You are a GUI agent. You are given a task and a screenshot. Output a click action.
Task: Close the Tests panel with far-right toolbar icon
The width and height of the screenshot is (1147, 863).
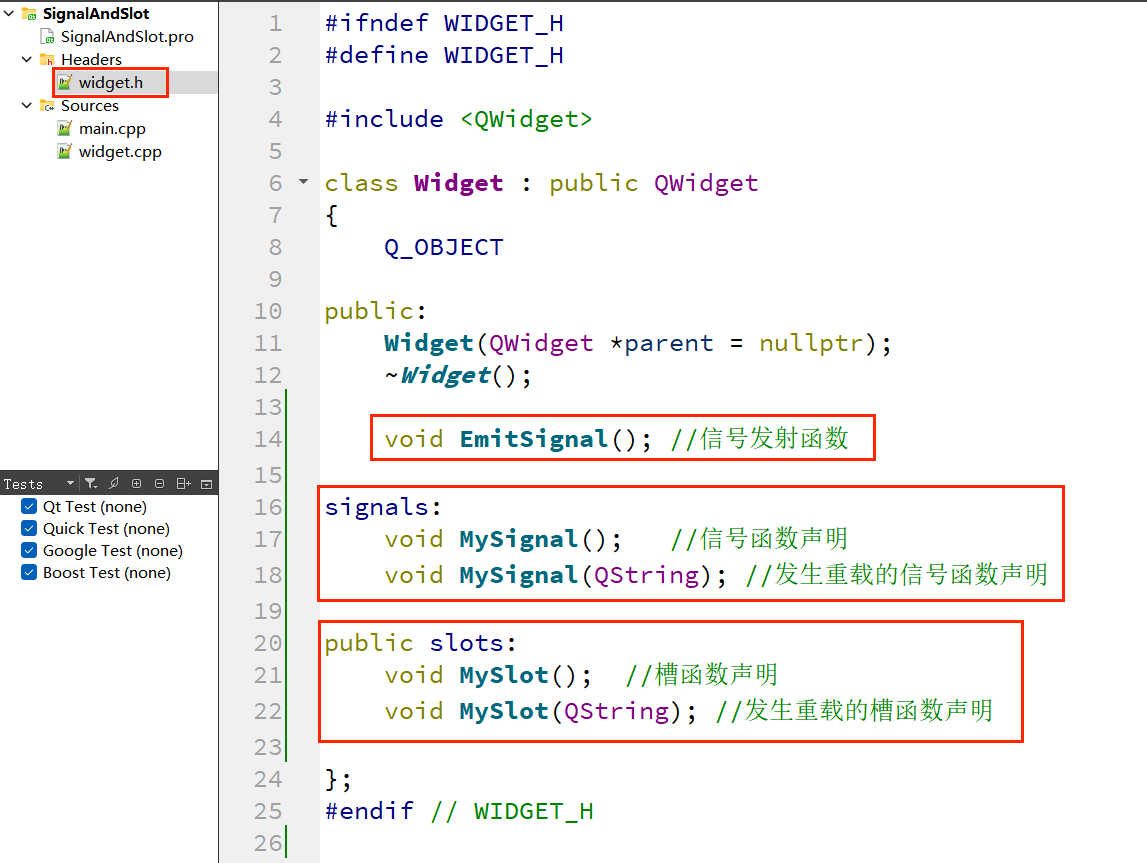(206, 483)
